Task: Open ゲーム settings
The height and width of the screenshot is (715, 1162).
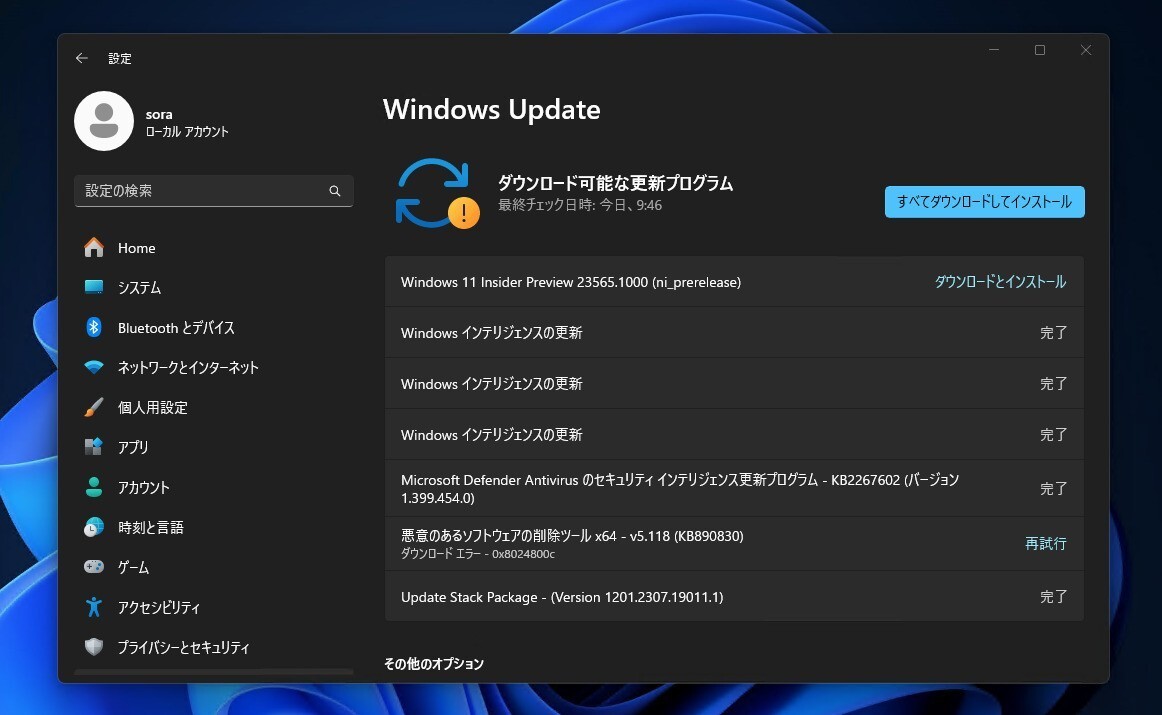Action: (x=134, y=567)
